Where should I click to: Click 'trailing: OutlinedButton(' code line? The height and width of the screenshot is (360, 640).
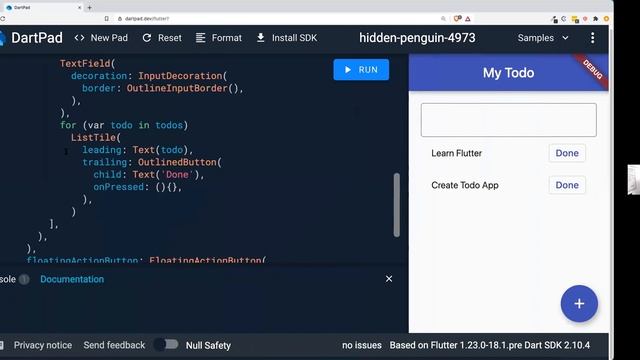[152, 162]
